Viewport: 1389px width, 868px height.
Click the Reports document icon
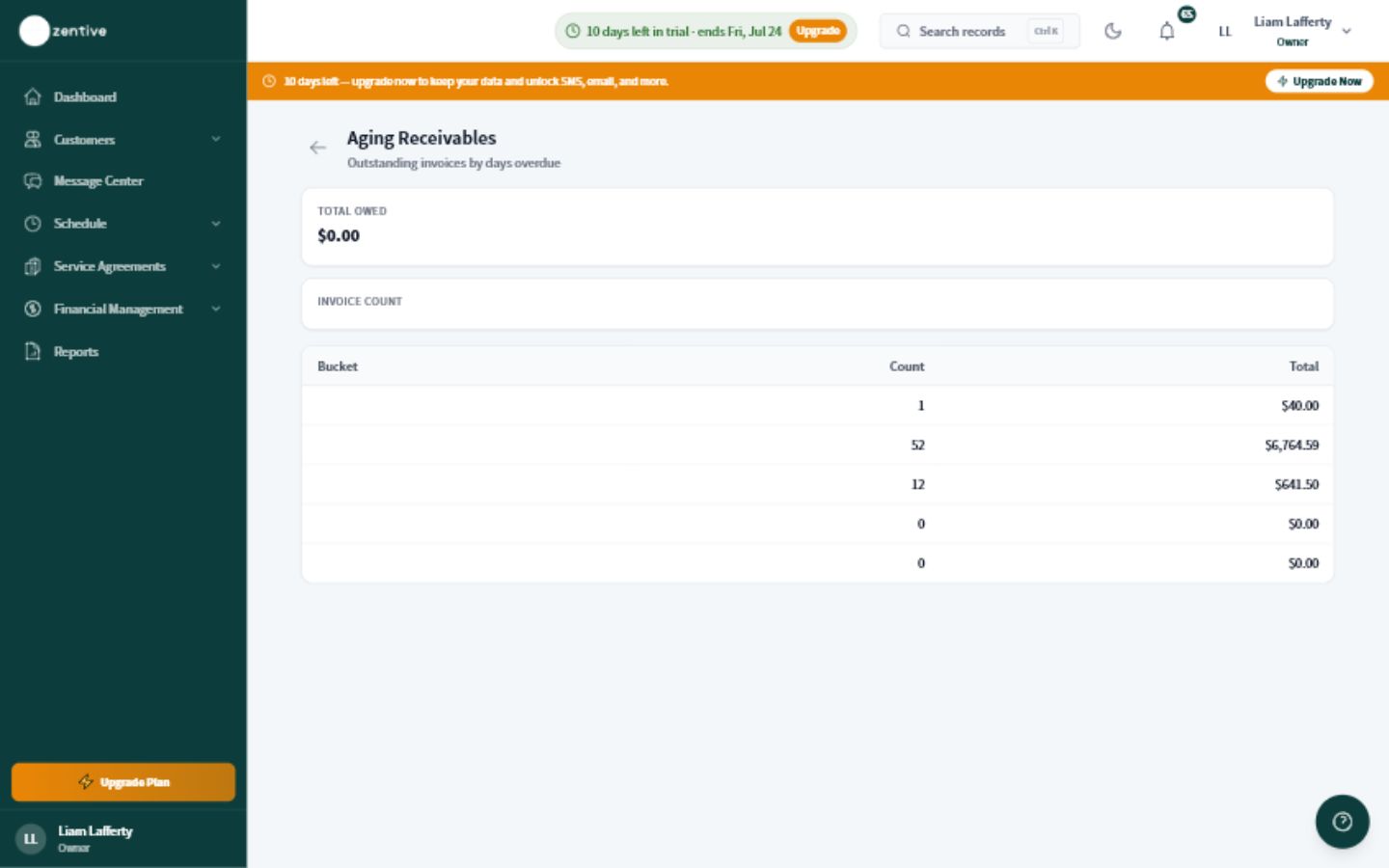pyautogui.click(x=33, y=351)
